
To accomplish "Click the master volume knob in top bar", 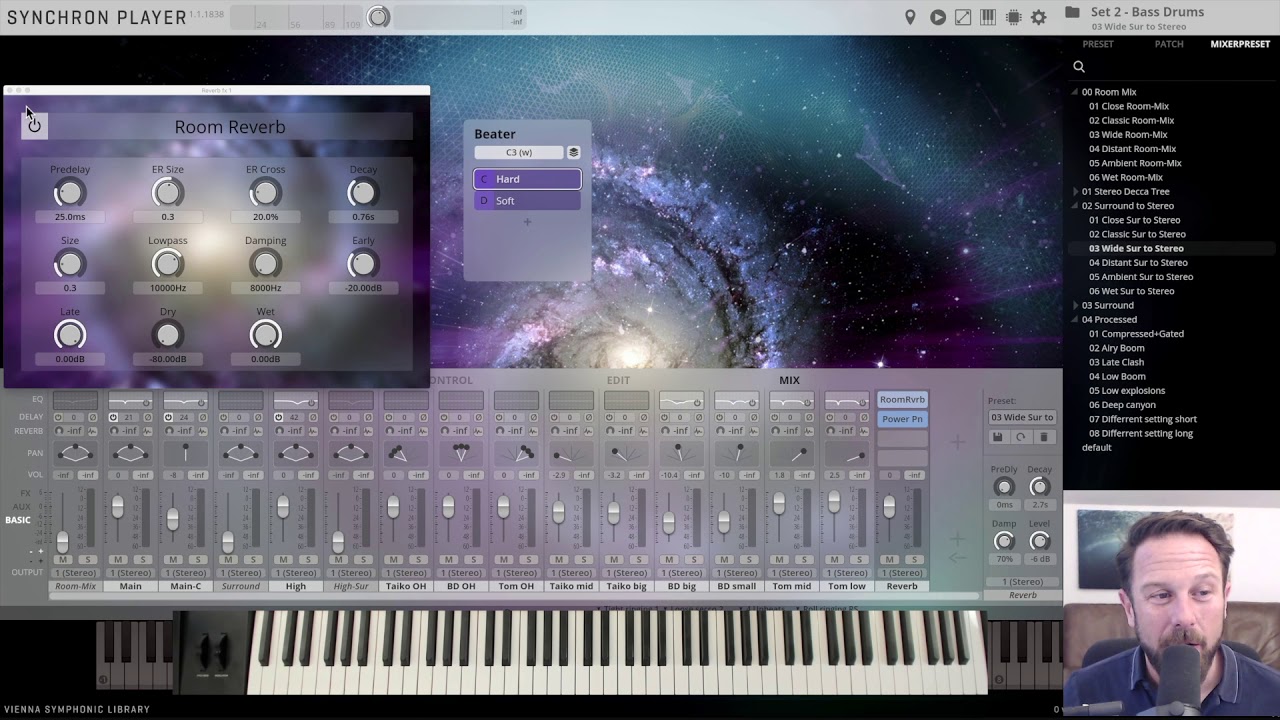I will pos(378,17).
